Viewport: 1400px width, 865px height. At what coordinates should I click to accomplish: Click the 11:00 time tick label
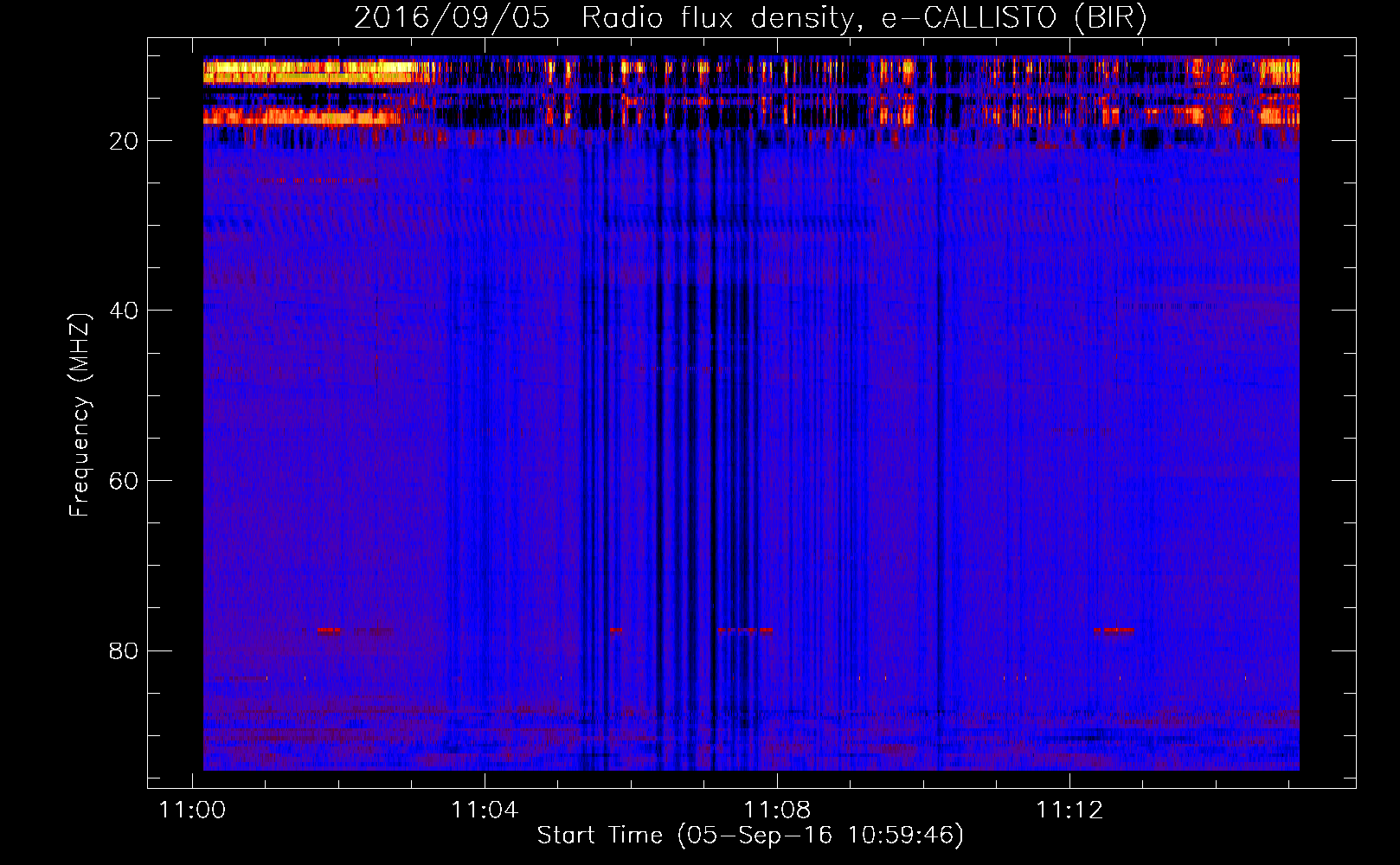click(x=192, y=810)
